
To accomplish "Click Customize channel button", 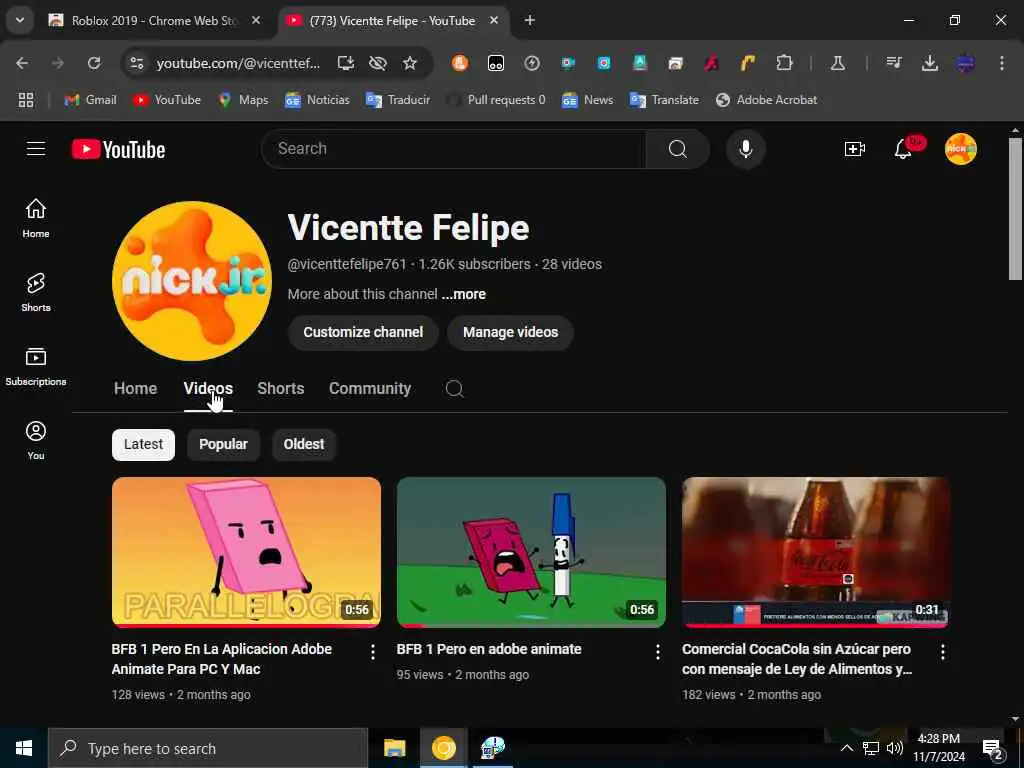I will 363,332.
